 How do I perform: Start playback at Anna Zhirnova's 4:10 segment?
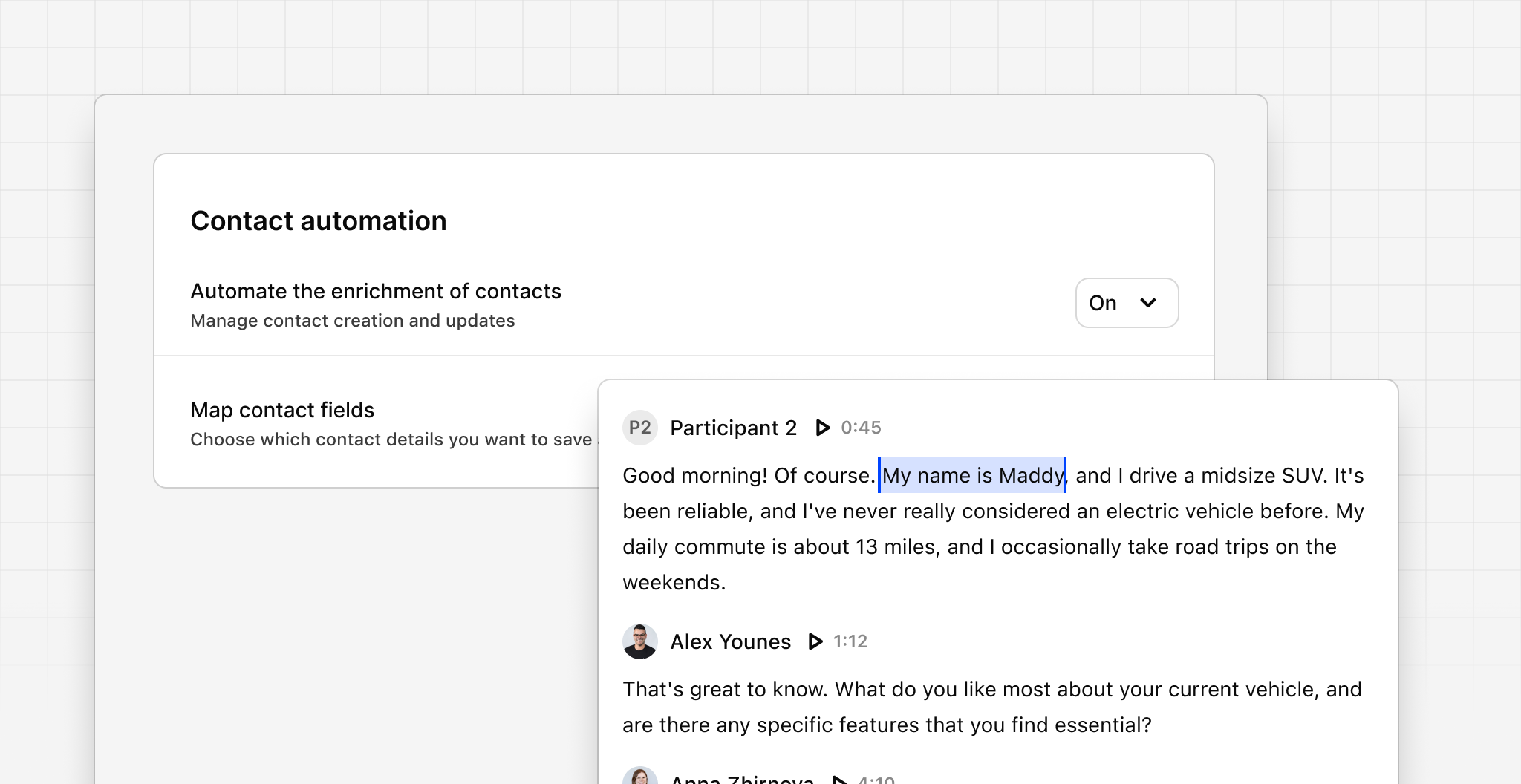pyautogui.click(x=840, y=778)
